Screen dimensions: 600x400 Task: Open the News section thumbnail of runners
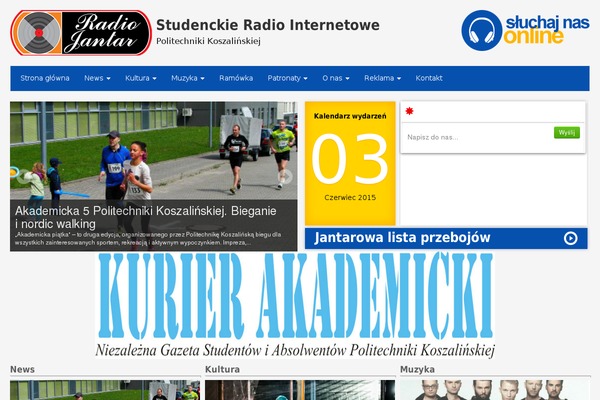105,390
